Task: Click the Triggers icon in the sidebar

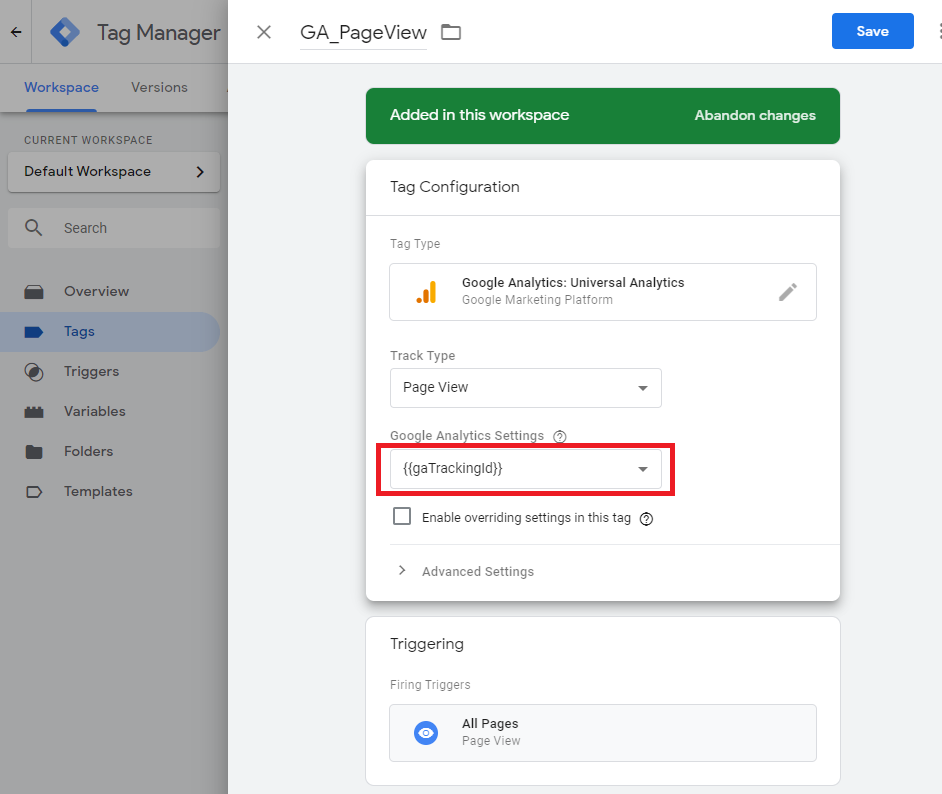Action: pyautogui.click(x=34, y=372)
